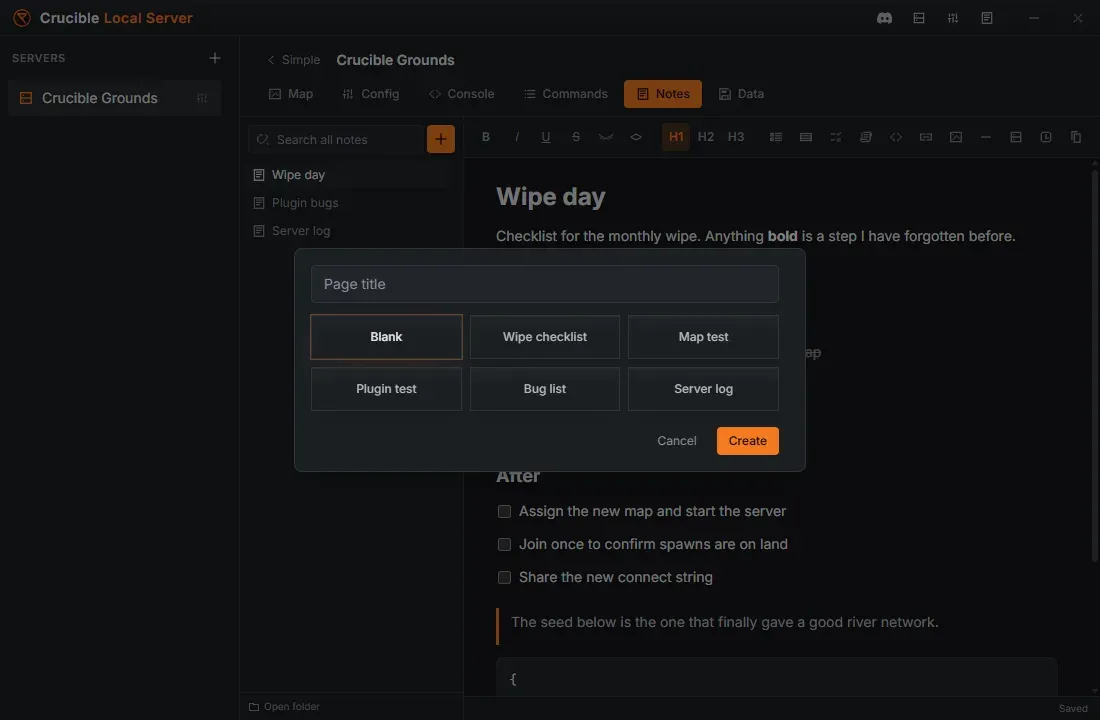The height and width of the screenshot is (720, 1100).
Task: Switch to the Map tab
Action: [291, 94]
